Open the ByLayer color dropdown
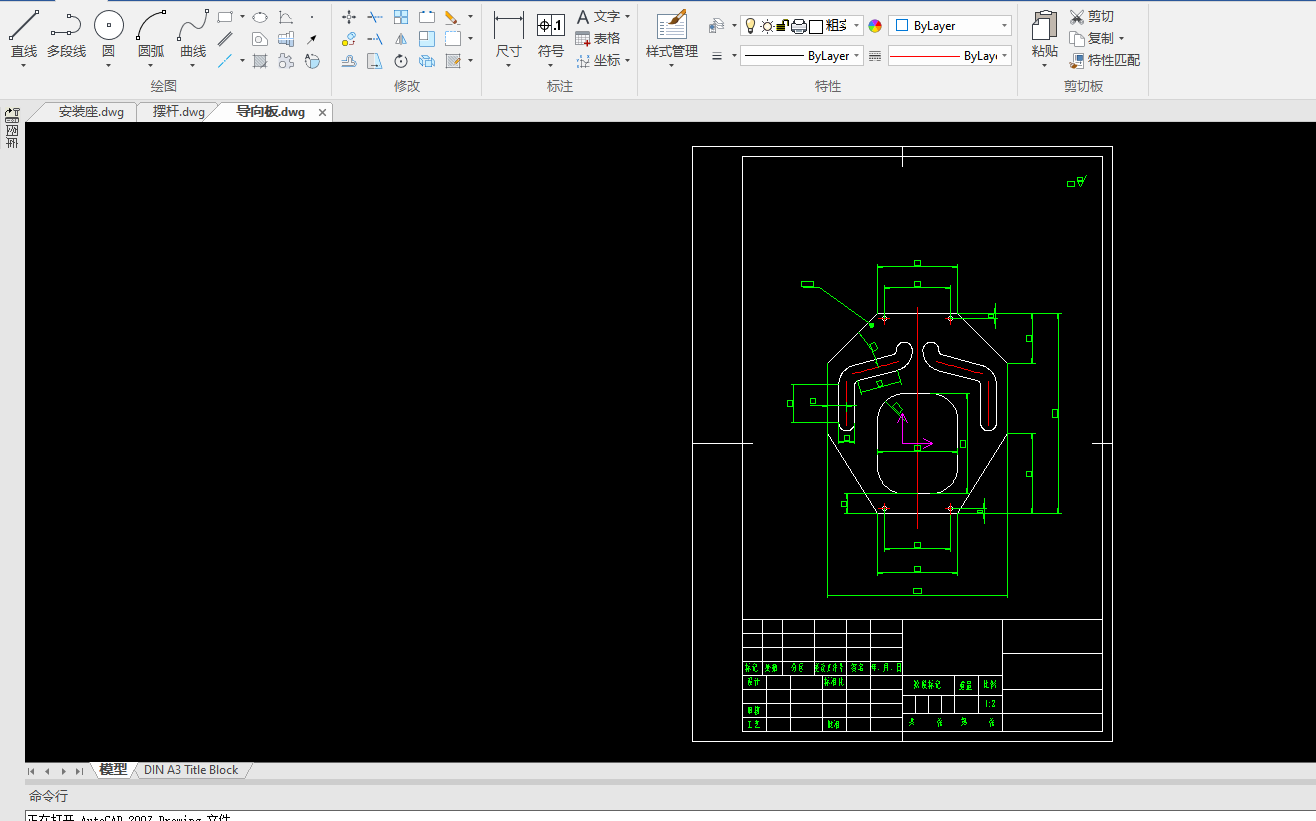This screenshot has width=1316, height=821. tap(949, 26)
